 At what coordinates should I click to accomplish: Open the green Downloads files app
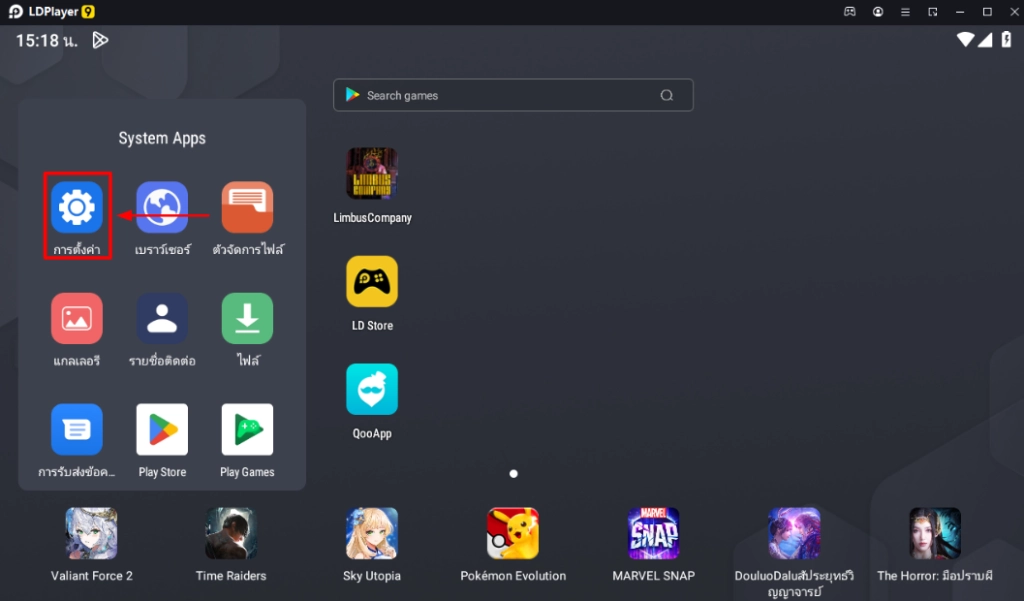pyautogui.click(x=247, y=319)
